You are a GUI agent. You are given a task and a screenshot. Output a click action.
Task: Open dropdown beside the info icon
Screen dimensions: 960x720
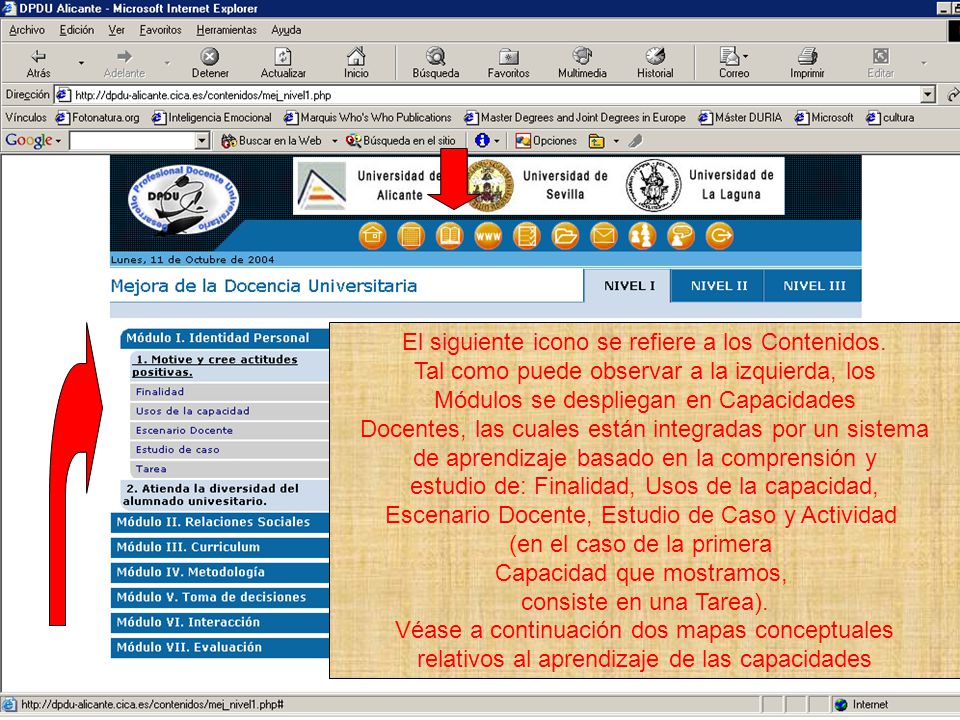(497, 141)
